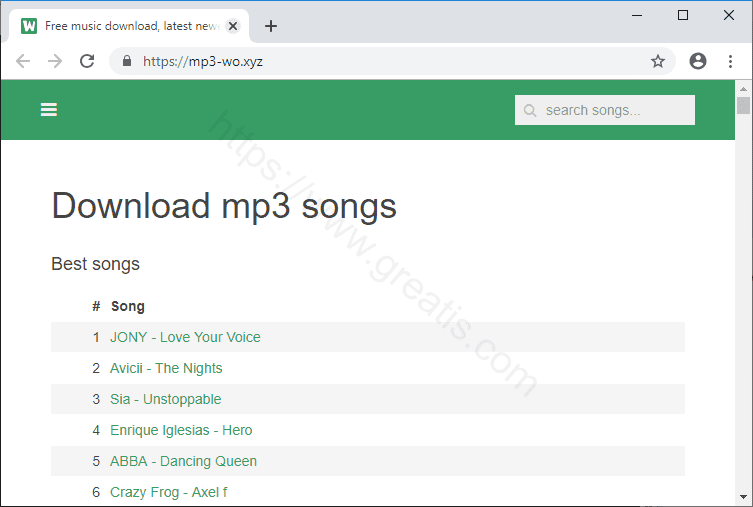Open Sia - Unstoppable
Image resolution: width=753 pixels, height=507 pixels.
tap(165, 399)
